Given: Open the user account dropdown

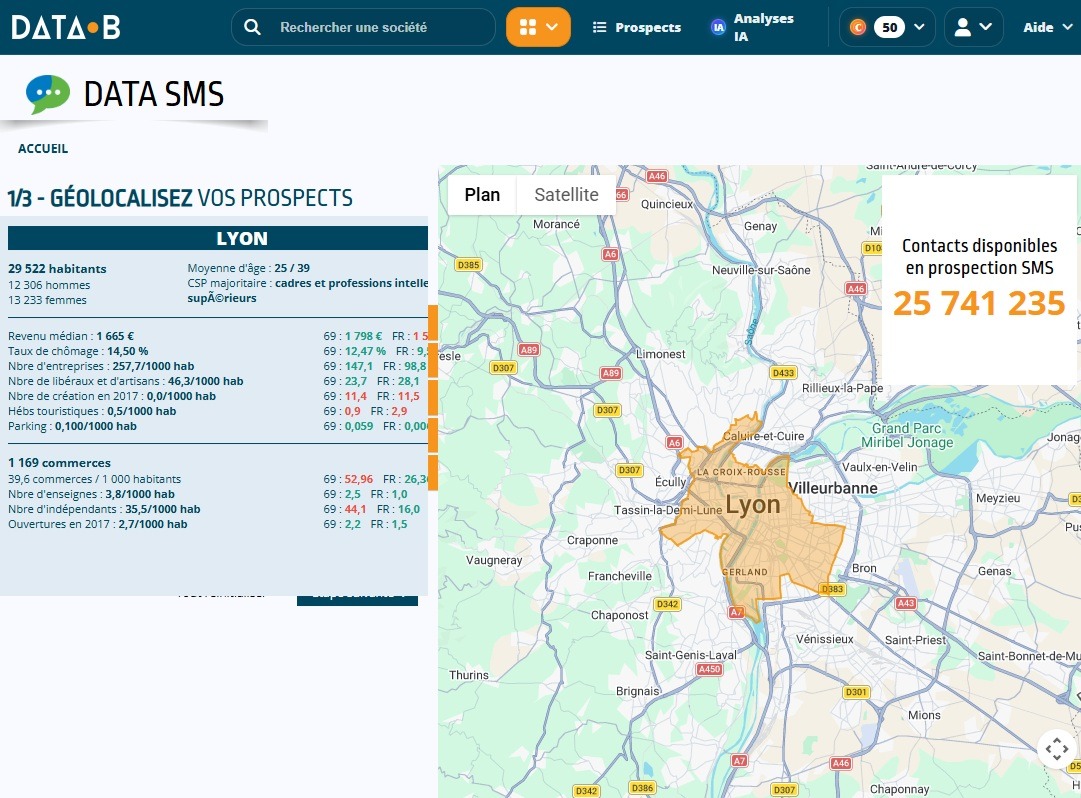Looking at the screenshot, I should 973,28.
